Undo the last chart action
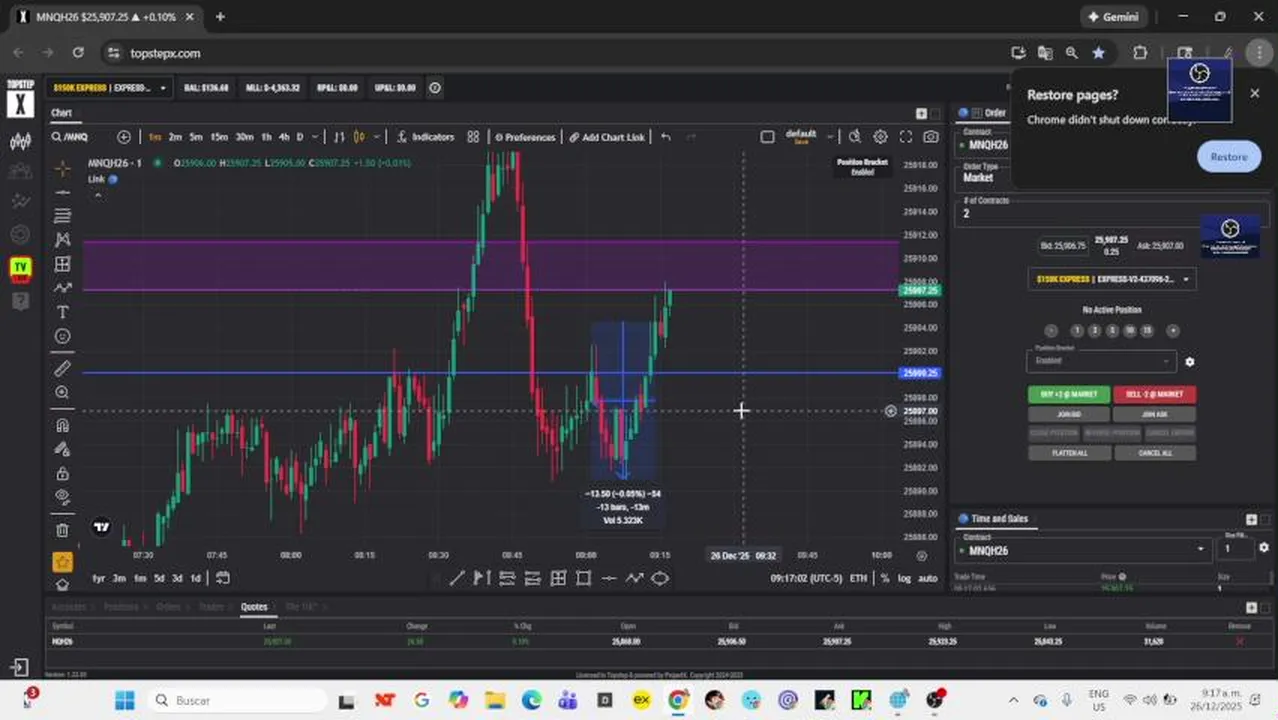The height and width of the screenshot is (720, 1278). [x=666, y=137]
